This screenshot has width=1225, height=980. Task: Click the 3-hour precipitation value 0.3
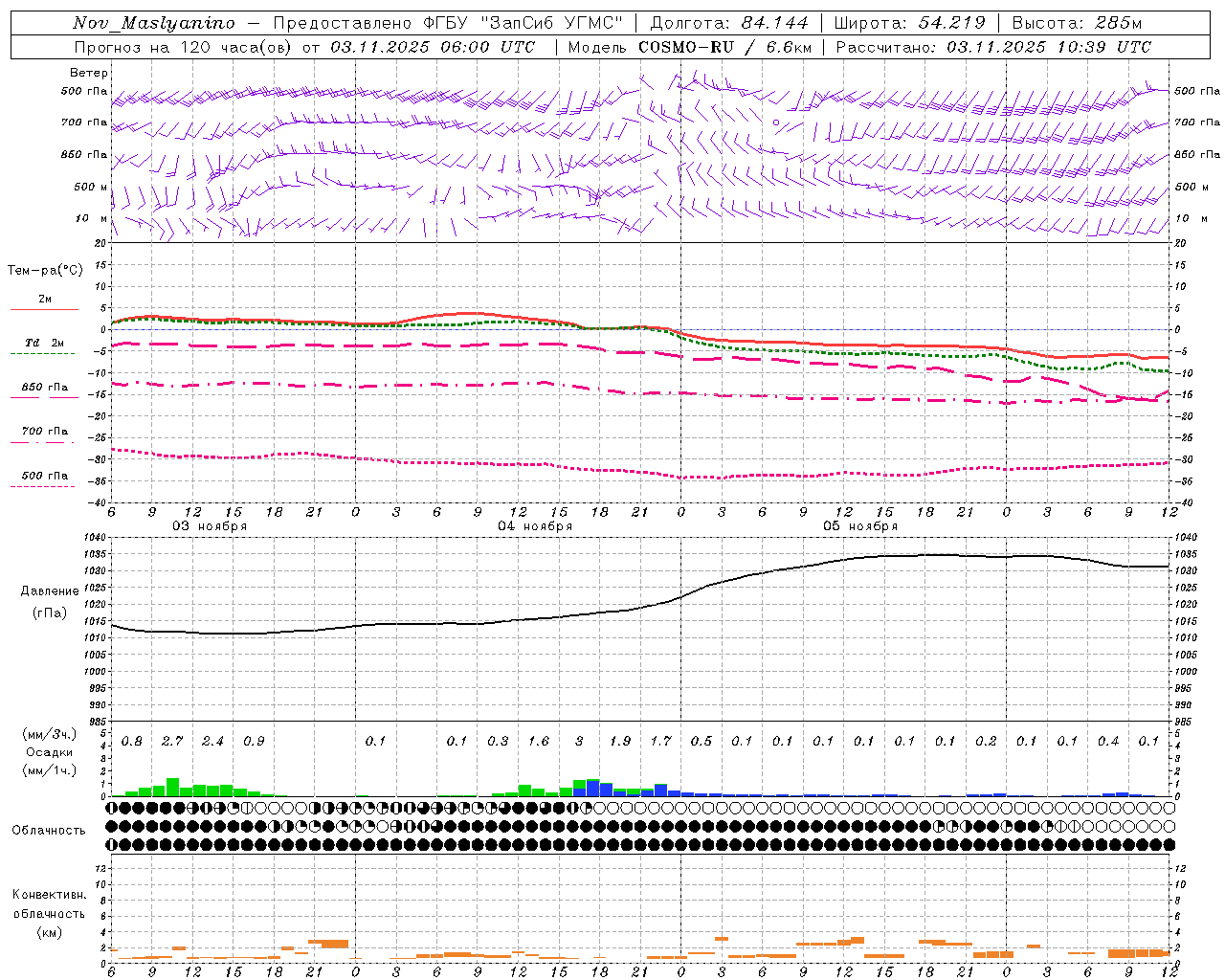[498, 742]
